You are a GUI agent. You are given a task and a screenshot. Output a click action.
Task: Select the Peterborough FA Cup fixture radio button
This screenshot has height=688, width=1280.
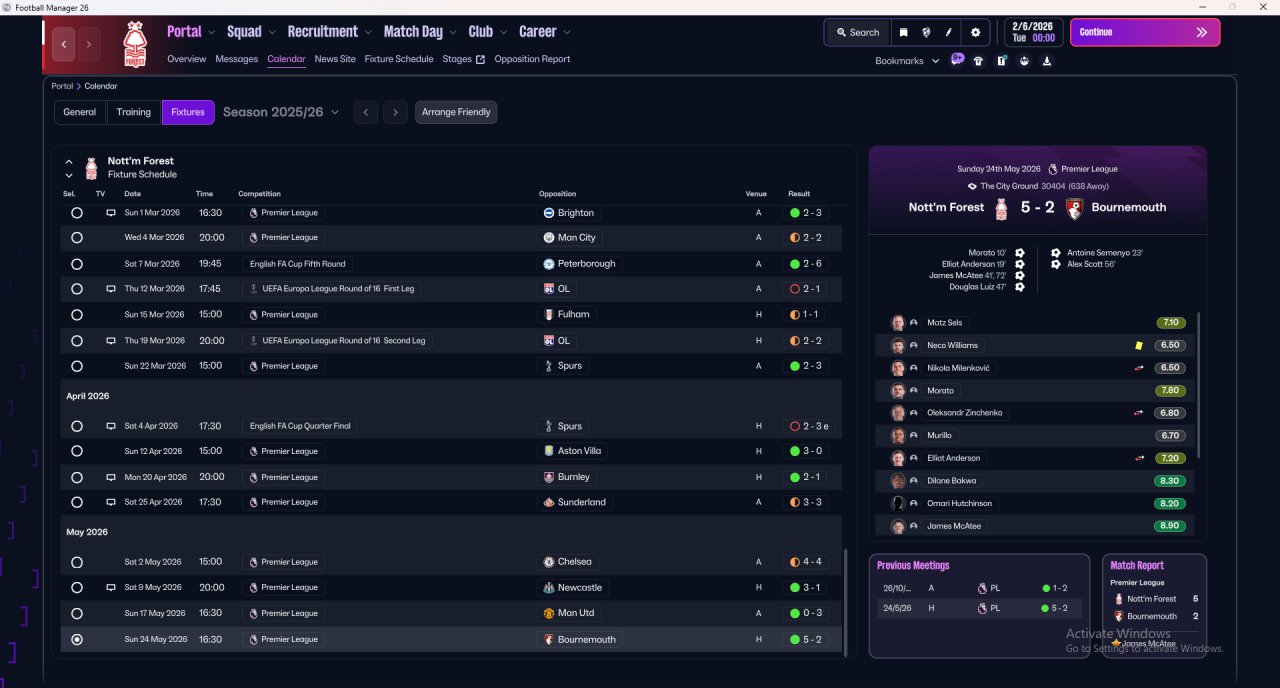click(77, 264)
